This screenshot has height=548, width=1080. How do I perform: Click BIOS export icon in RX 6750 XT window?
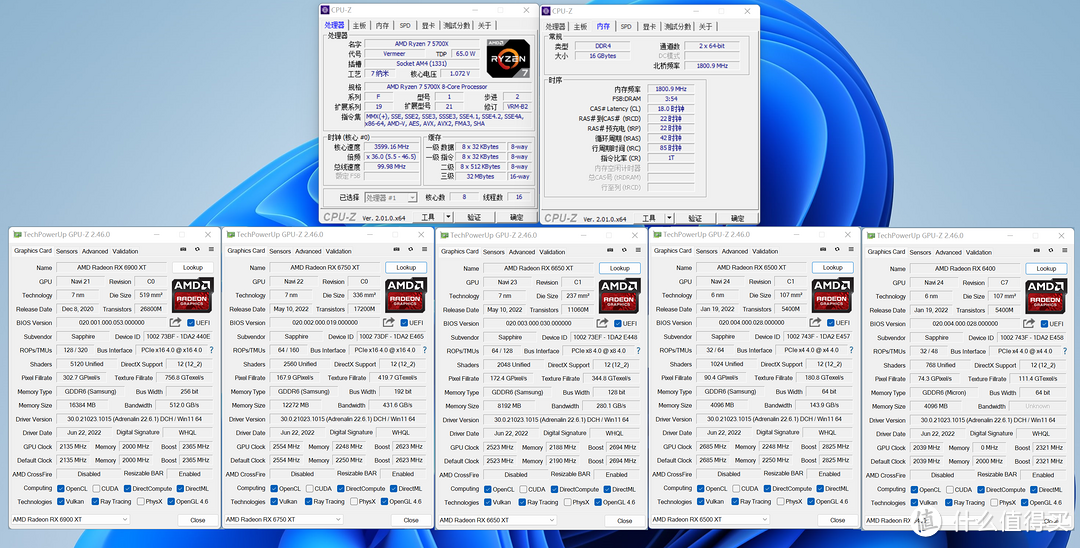pos(389,322)
